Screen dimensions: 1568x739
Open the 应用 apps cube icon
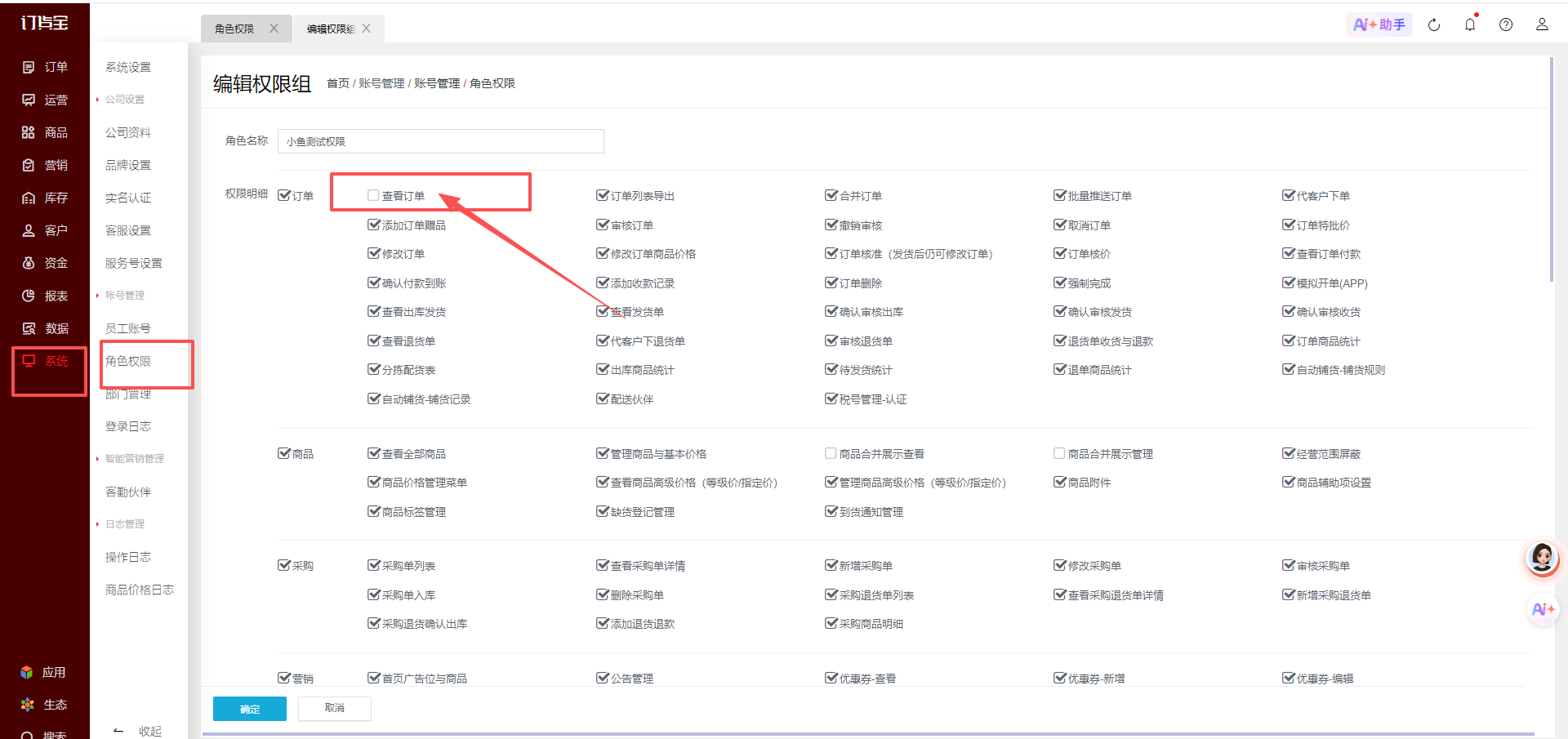27,672
